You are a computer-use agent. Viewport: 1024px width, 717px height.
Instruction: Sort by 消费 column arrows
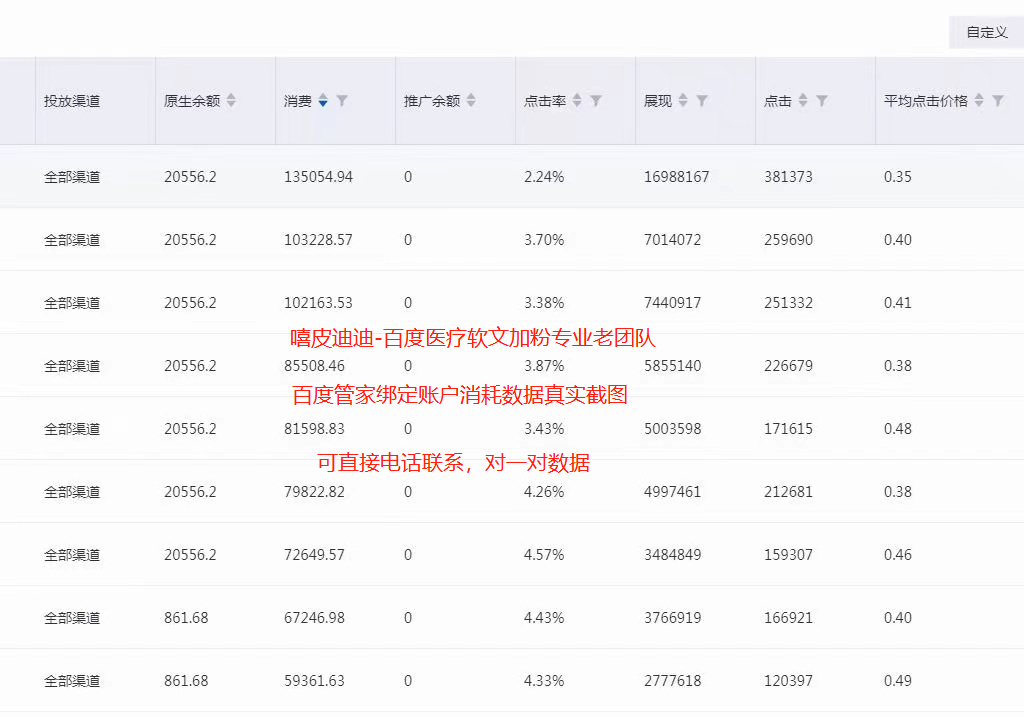[323, 101]
